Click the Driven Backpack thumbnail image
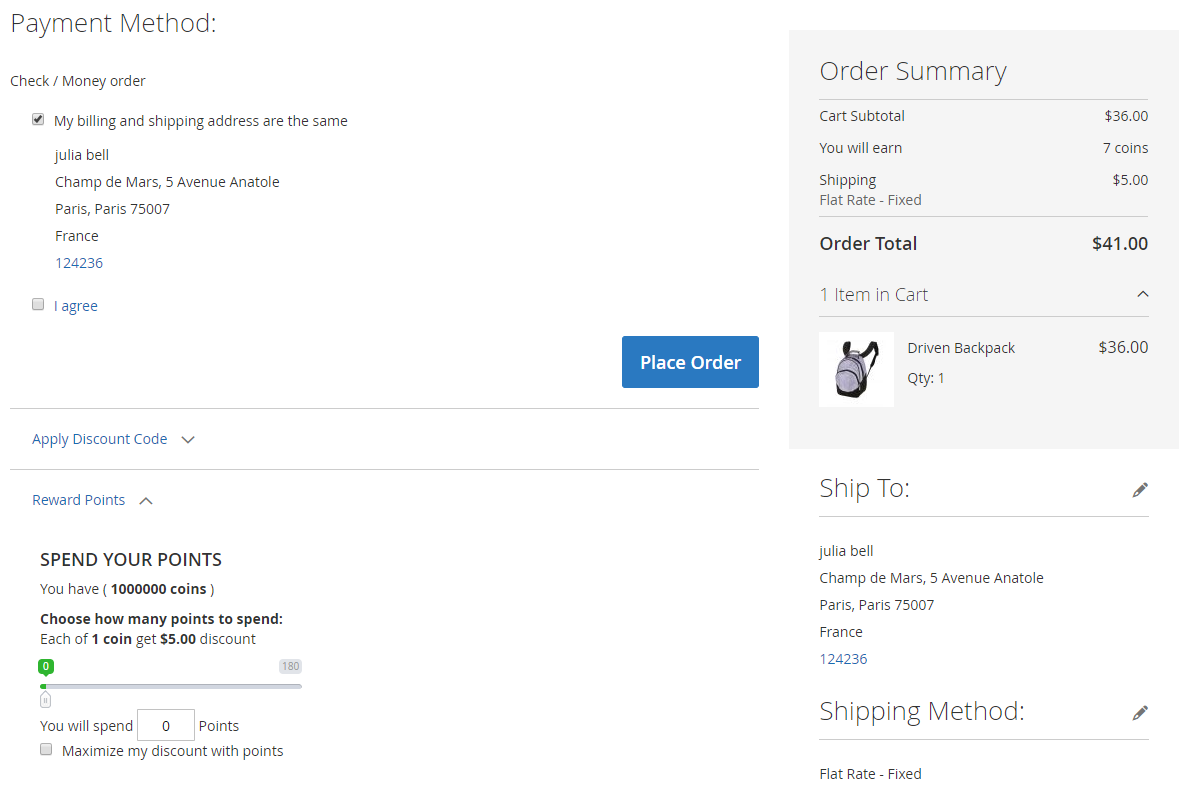The height and width of the screenshot is (786, 1194). pos(856,370)
